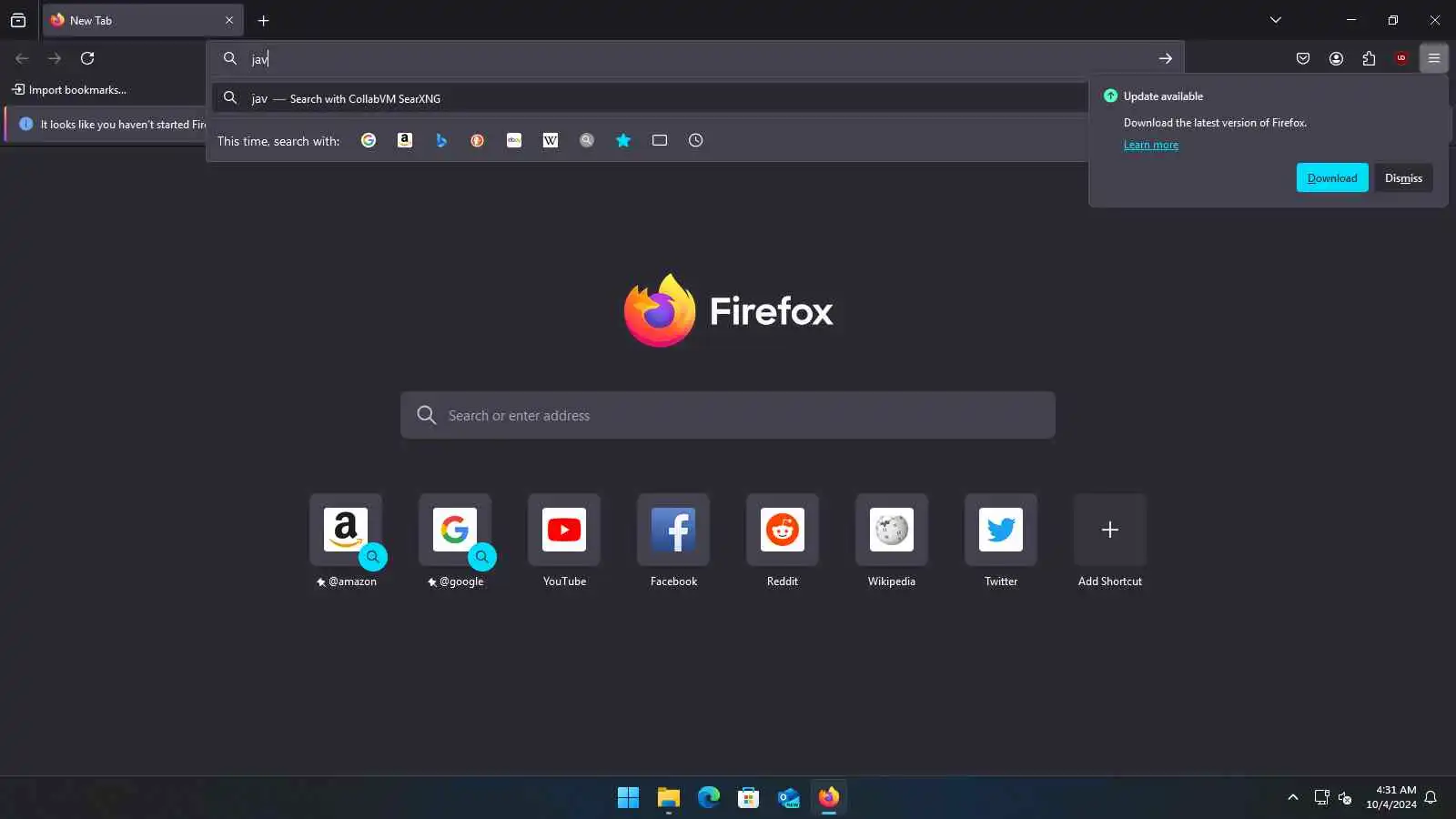Open the Windows Start menu
Image resolution: width=1456 pixels, height=819 pixels.
628,797
